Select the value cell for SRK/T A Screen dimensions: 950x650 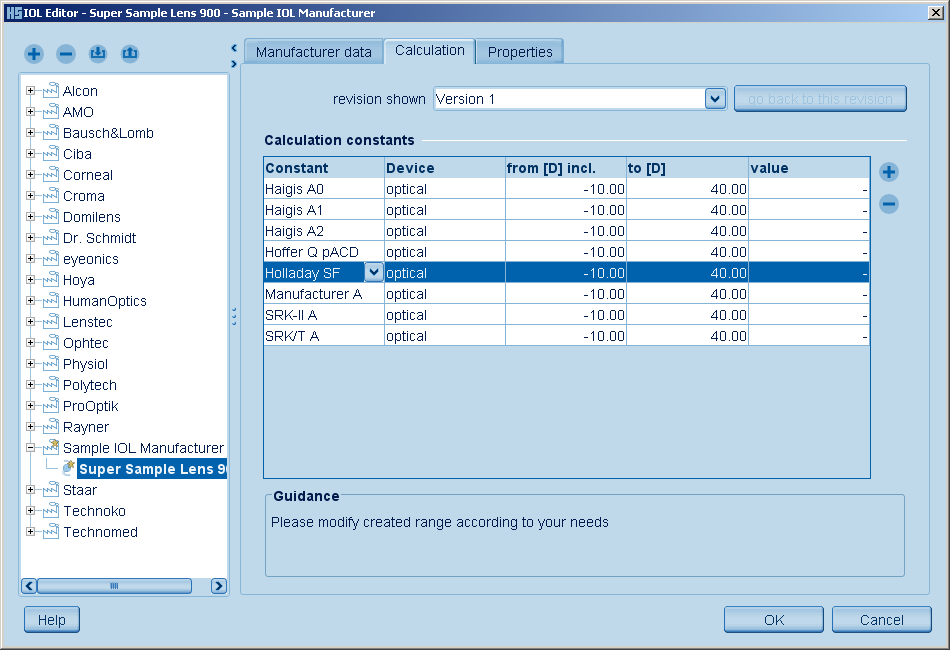click(x=808, y=336)
